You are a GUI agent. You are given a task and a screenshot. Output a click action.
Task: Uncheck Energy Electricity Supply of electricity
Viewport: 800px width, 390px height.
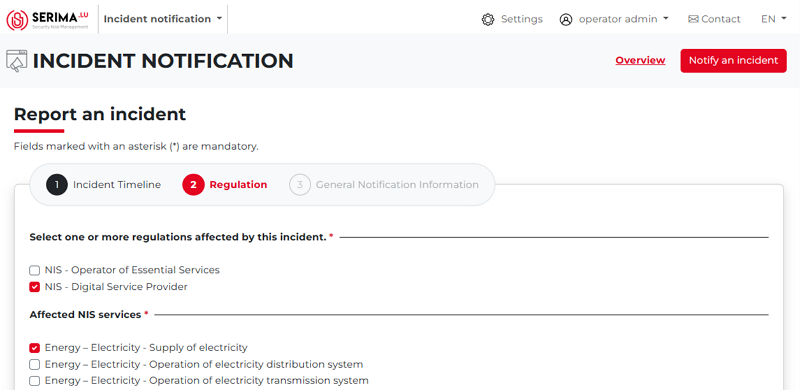pyautogui.click(x=34, y=348)
